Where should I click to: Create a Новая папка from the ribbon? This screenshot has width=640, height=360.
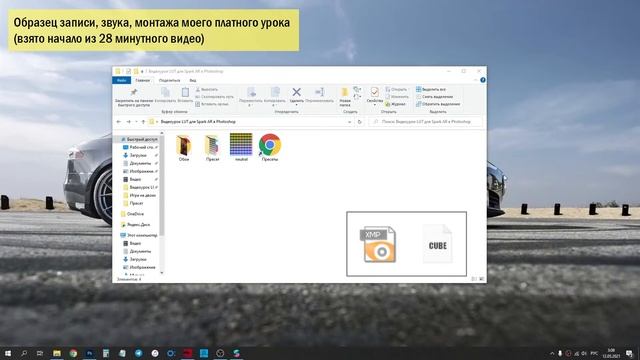coord(345,97)
